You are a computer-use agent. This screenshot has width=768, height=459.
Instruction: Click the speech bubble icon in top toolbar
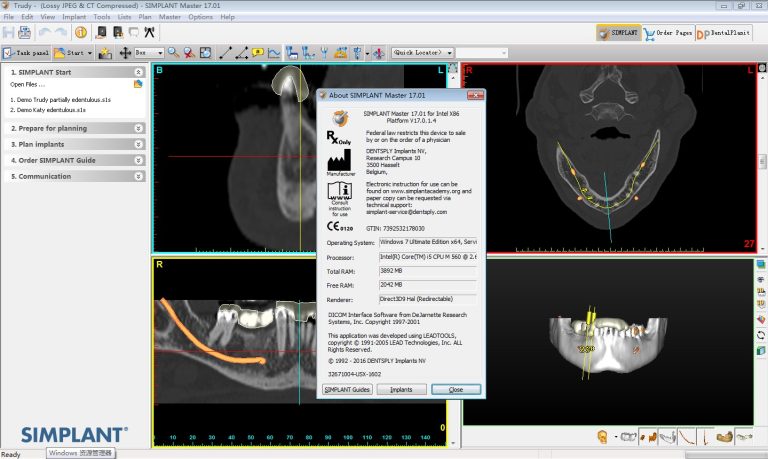[134, 32]
